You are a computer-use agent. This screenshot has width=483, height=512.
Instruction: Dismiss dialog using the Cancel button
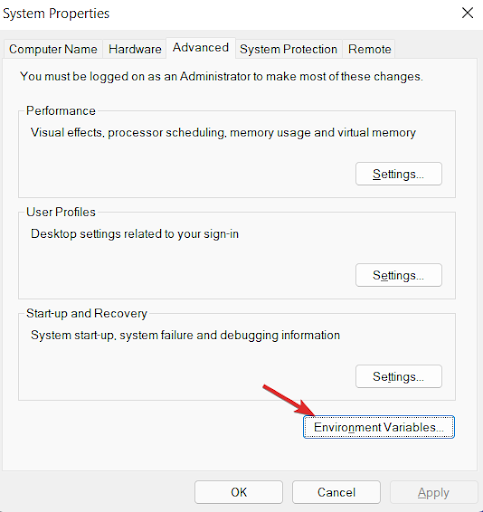(336, 492)
